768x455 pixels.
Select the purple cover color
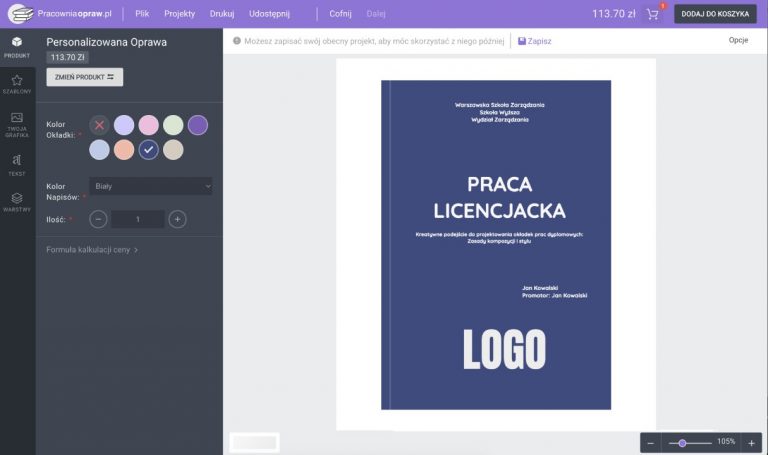click(198, 125)
